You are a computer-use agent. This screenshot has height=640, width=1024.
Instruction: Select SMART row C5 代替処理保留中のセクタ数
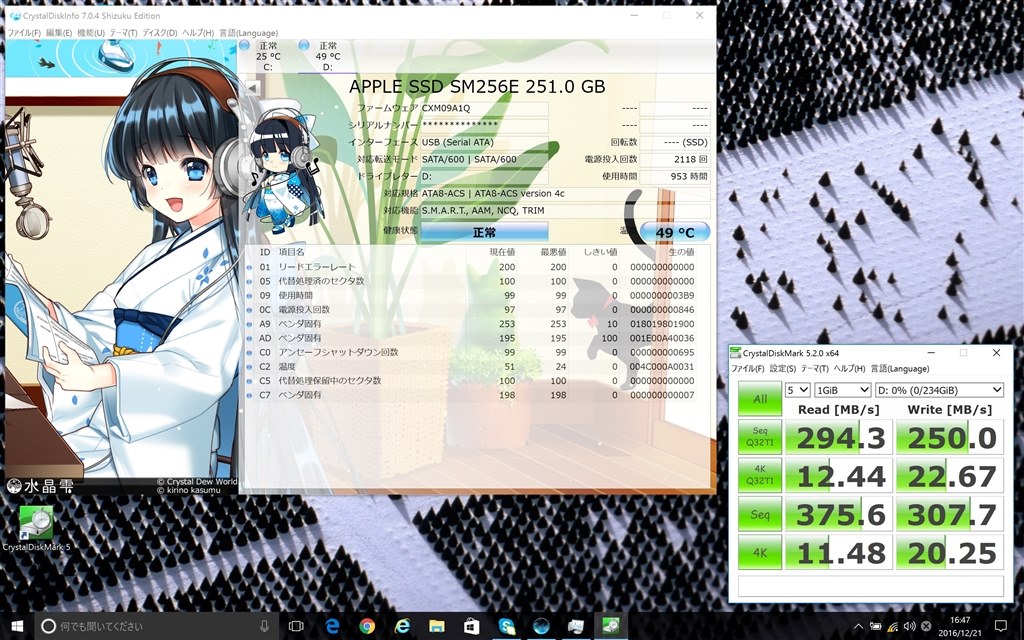pos(470,380)
